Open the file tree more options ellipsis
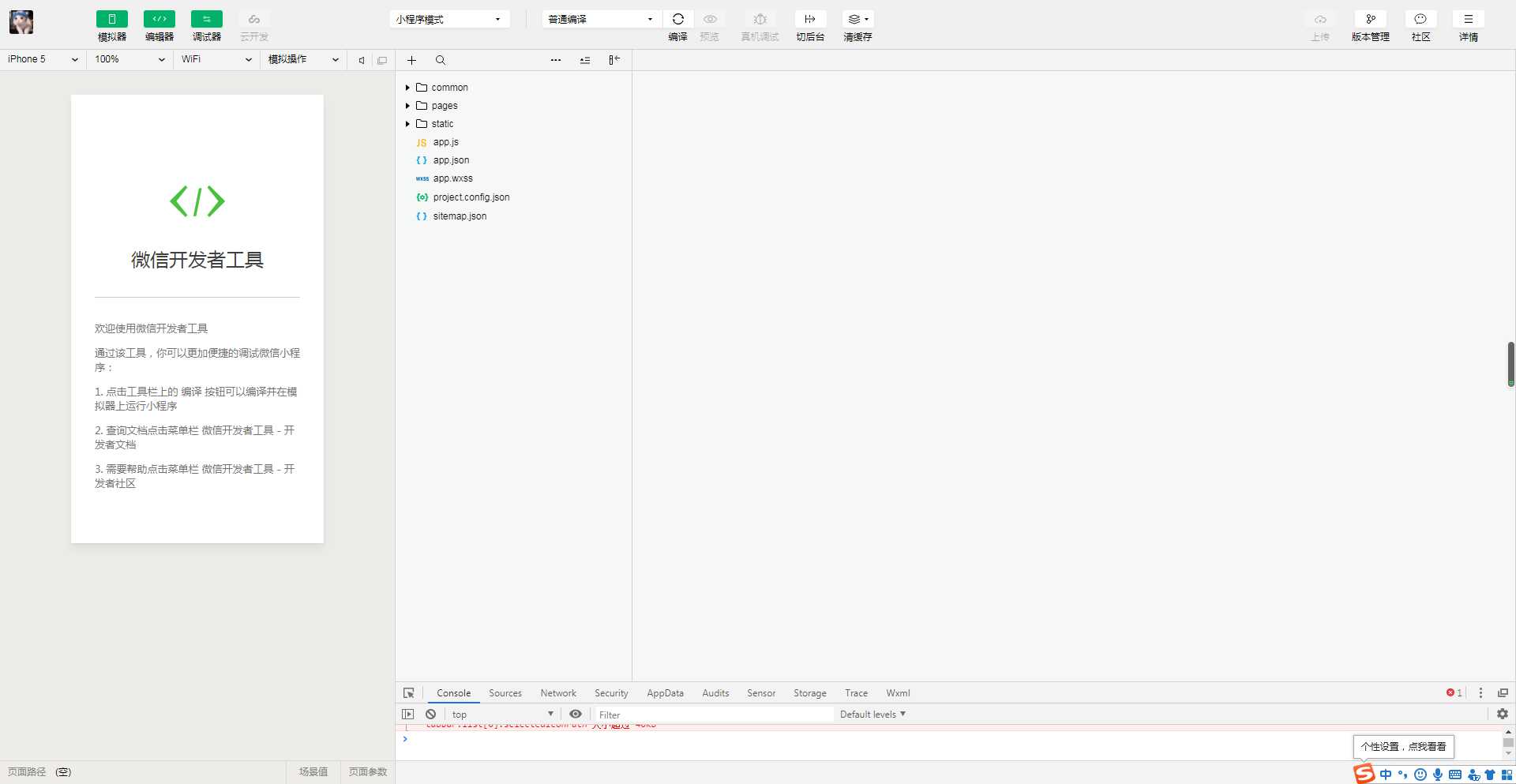The width and height of the screenshot is (1516, 784). [556, 60]
